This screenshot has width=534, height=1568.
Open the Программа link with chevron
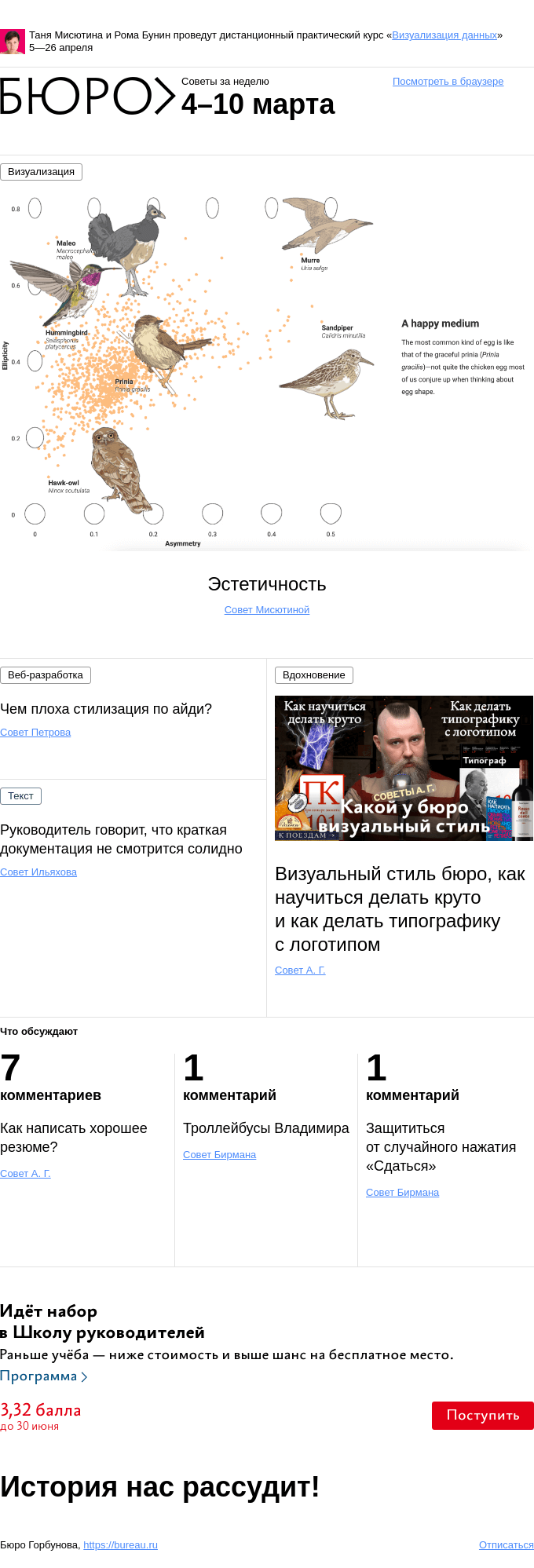click(43, 1376)
